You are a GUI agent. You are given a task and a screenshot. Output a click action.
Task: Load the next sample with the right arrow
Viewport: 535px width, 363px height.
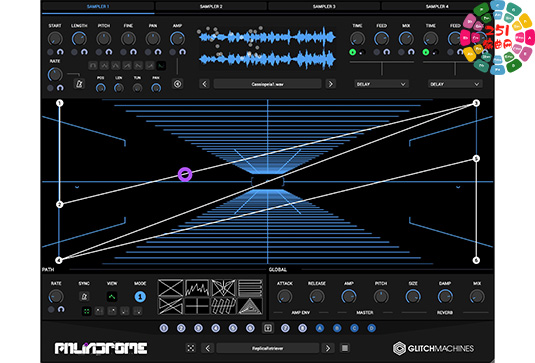pyautogui.click(x=330, y=84)
